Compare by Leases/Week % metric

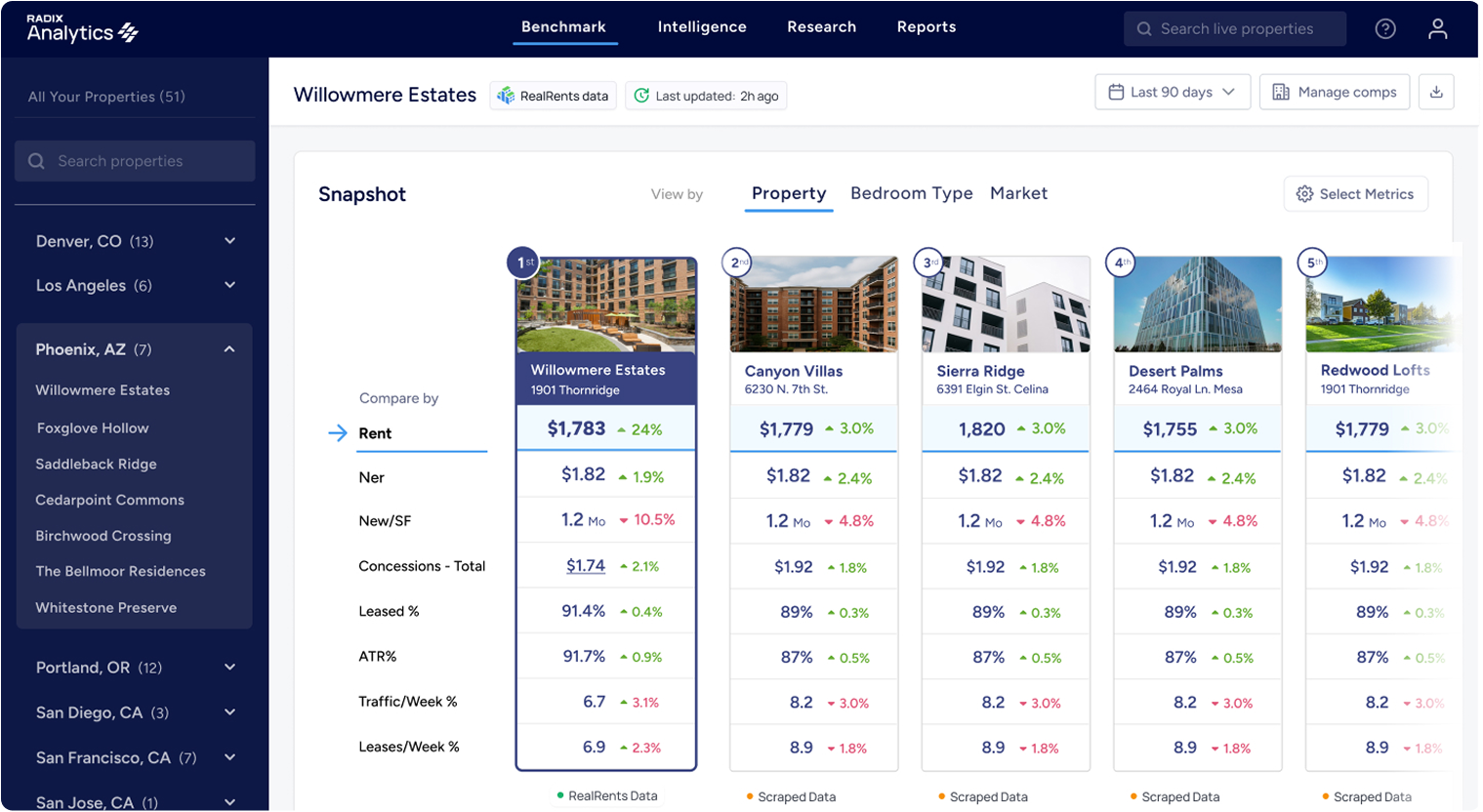coord(408,747)
